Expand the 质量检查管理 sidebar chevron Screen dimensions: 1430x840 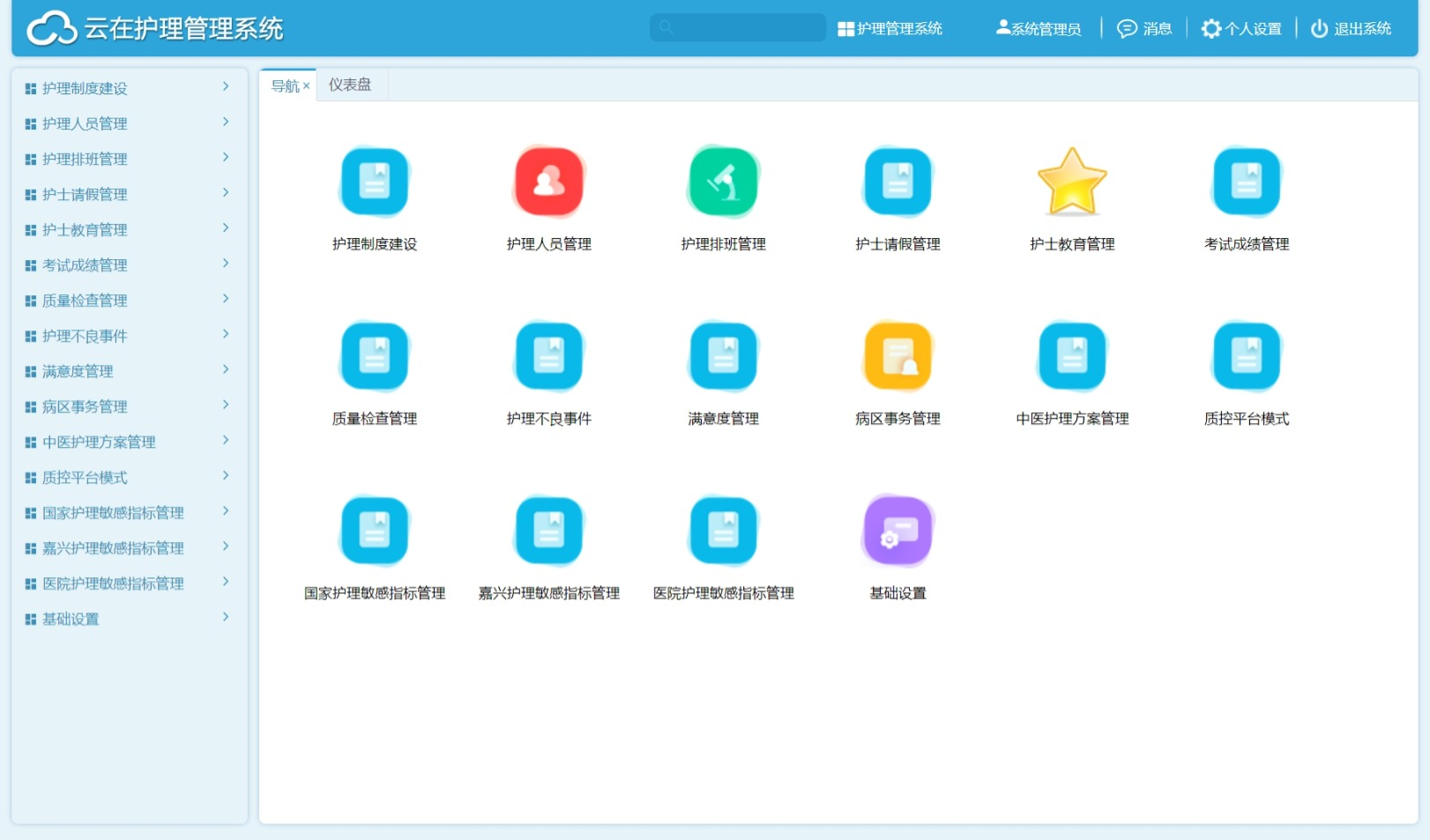pos(226,299)
